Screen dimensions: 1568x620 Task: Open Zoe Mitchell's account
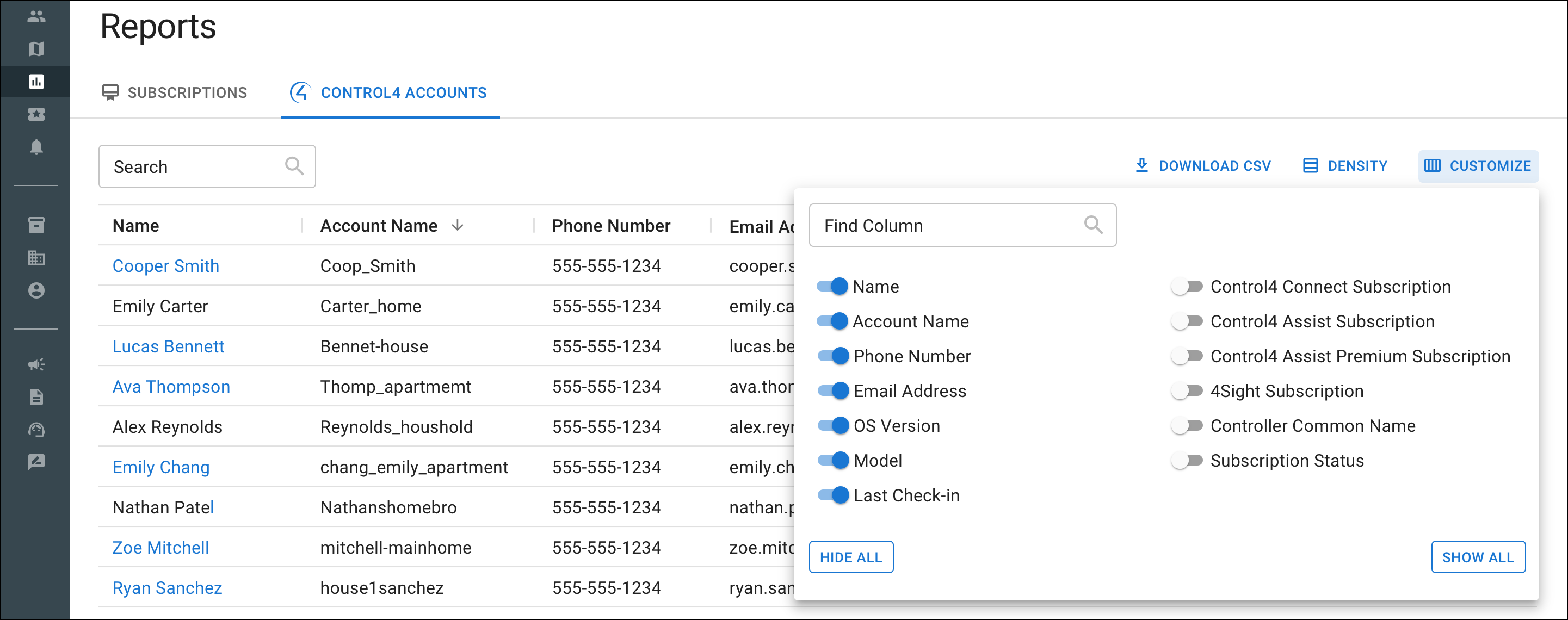pos(160,547)
